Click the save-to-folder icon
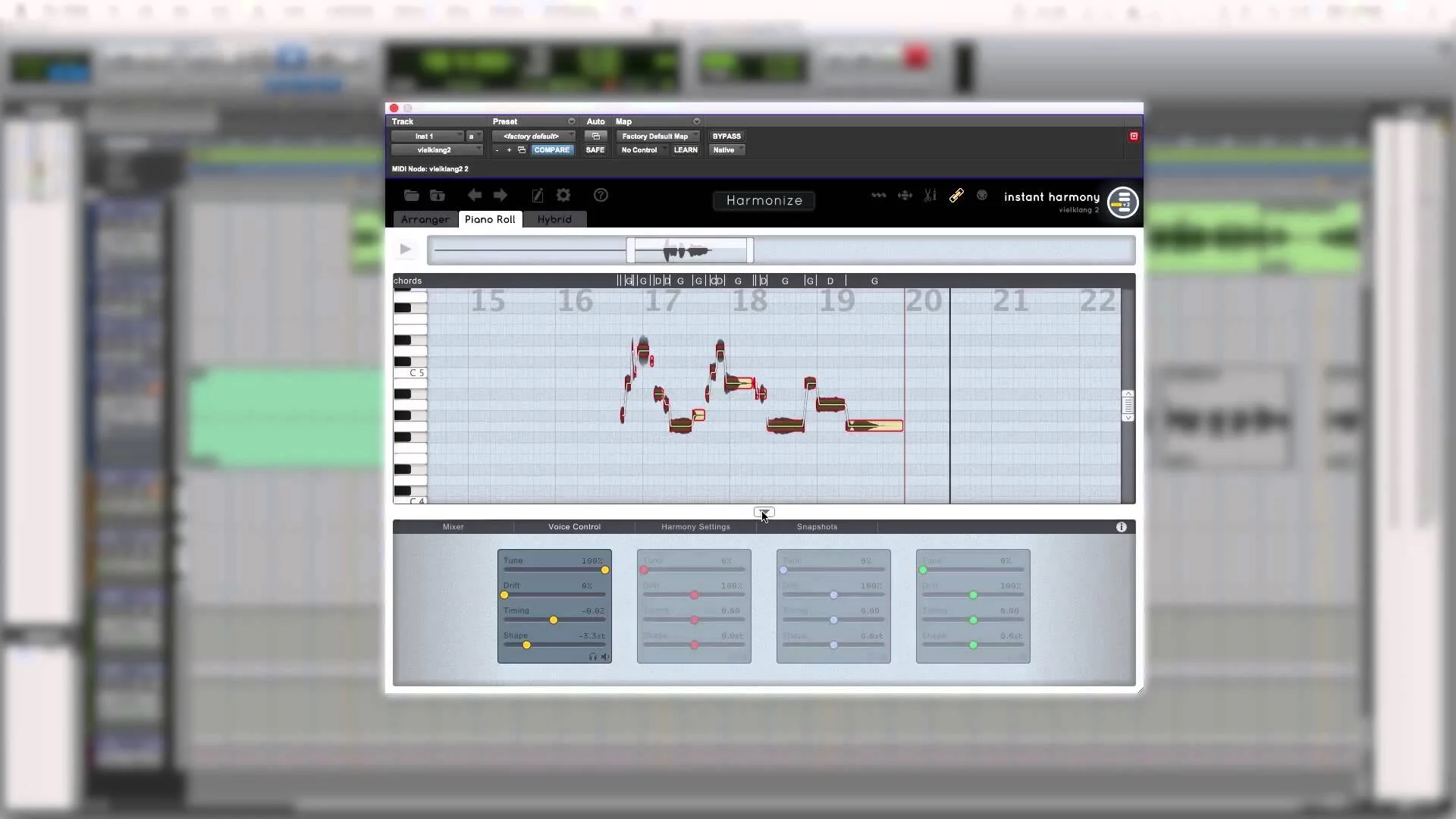Image resolution: width=1456 pixels, height=819 pixels. pos(438,196)
